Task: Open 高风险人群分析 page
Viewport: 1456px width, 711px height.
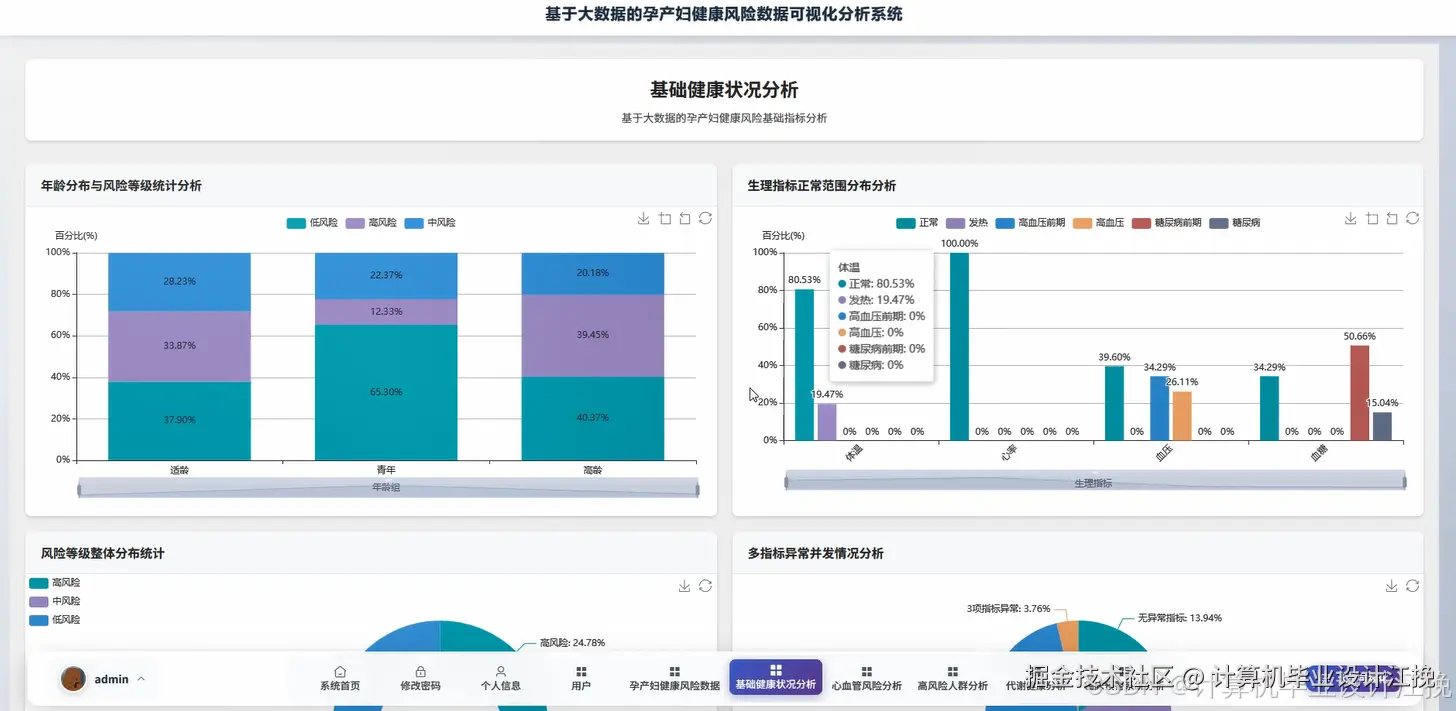Action: click(952, 679)
